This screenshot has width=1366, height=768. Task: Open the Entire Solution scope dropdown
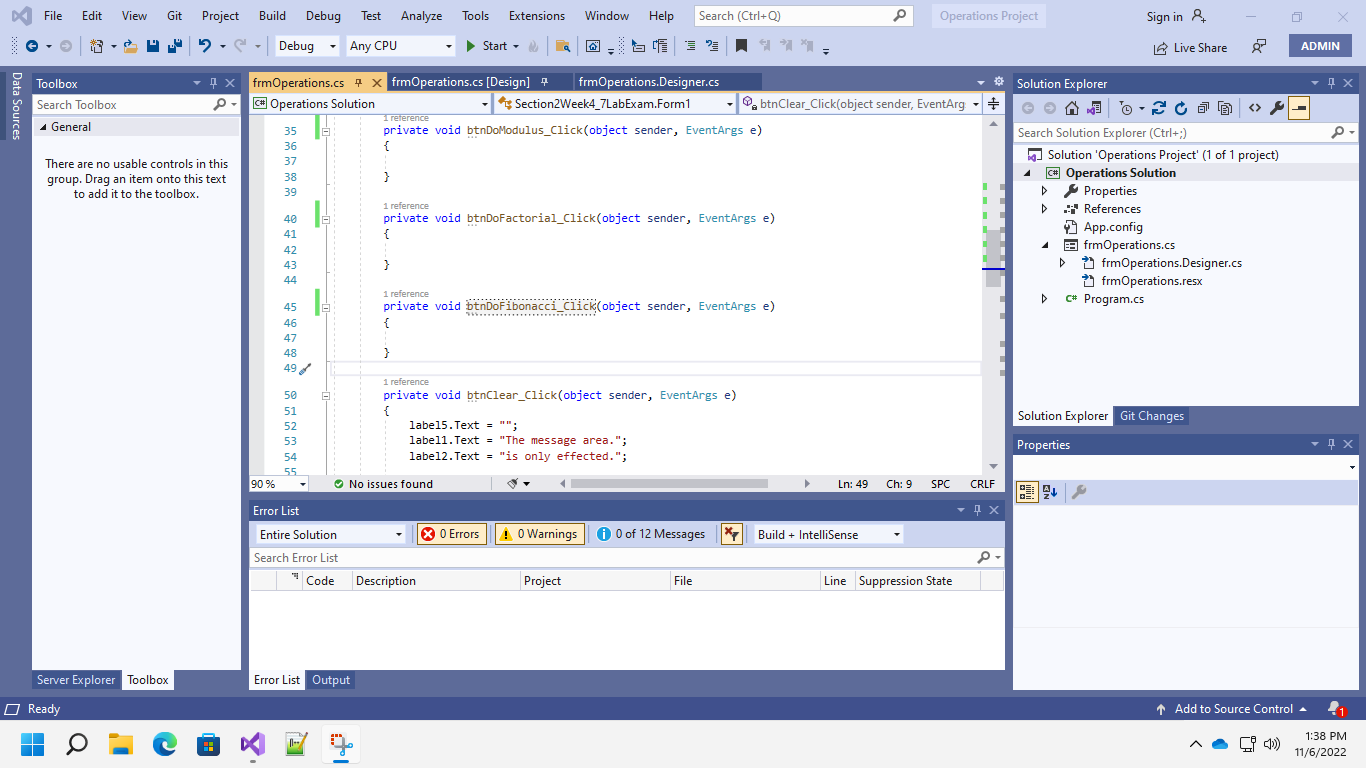[330, 535]
